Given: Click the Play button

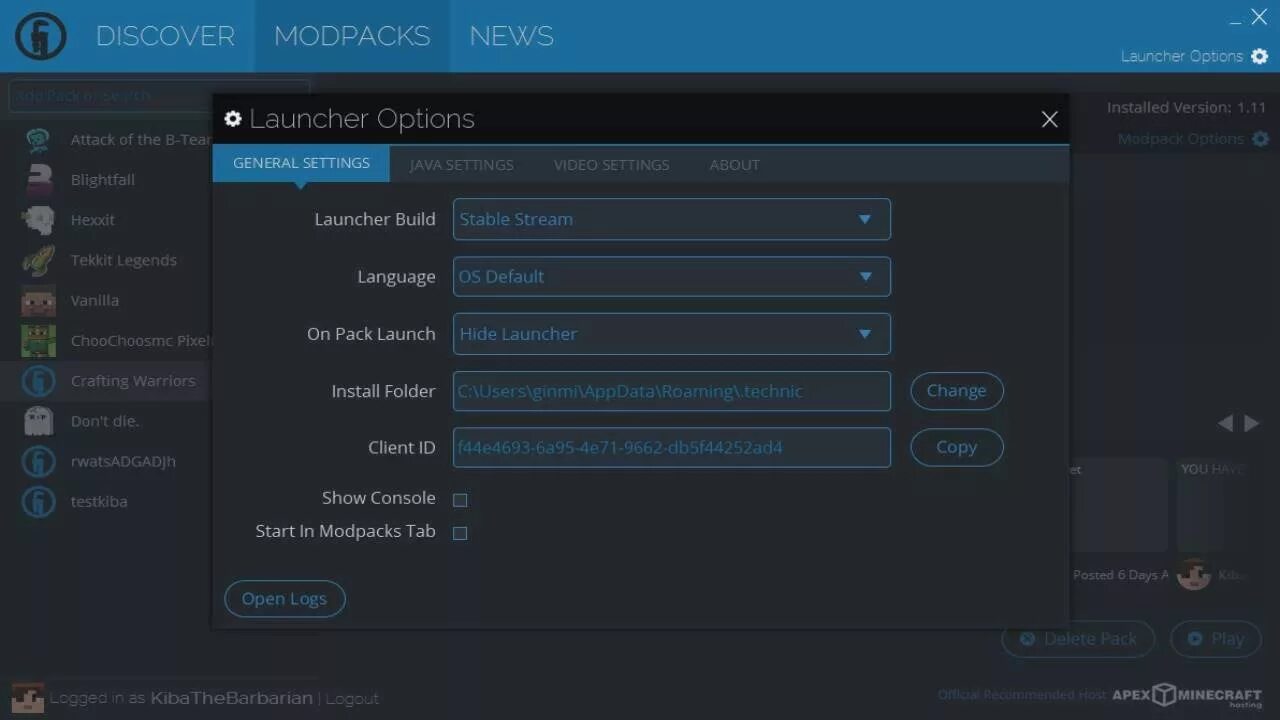Looking at the screenshot, I should 1215,639.
